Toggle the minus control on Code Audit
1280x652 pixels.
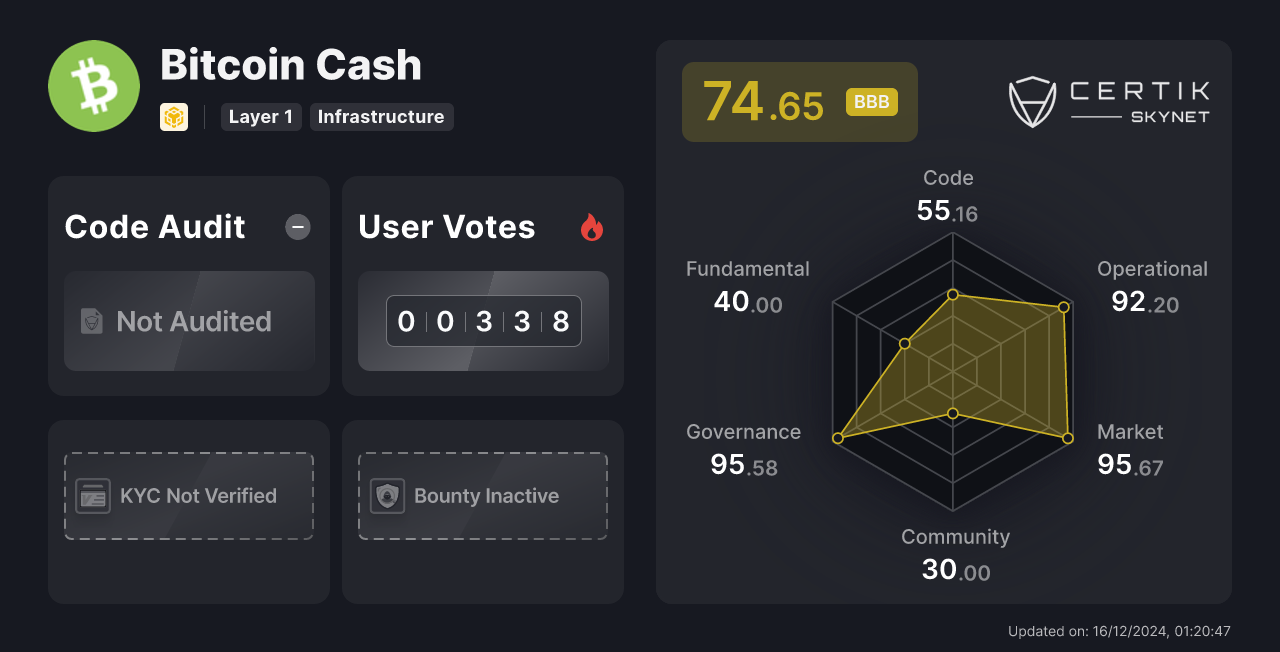[x=297, y=227]
